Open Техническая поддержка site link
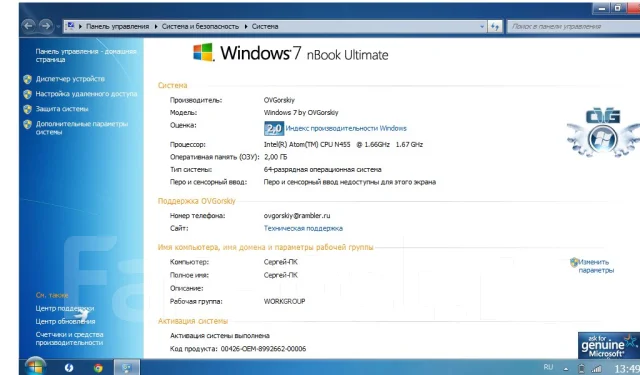The height and width of the screenshot is (375, 640). coord(303,229)
